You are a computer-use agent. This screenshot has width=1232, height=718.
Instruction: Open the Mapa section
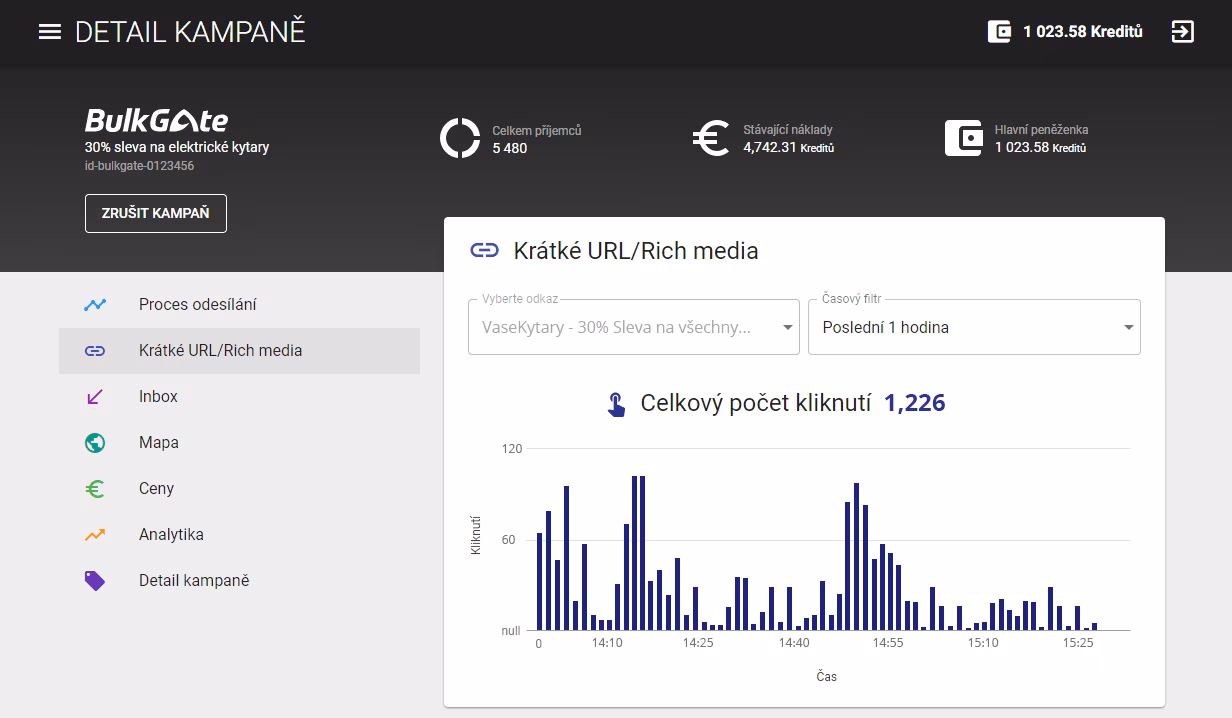point(239,443)
